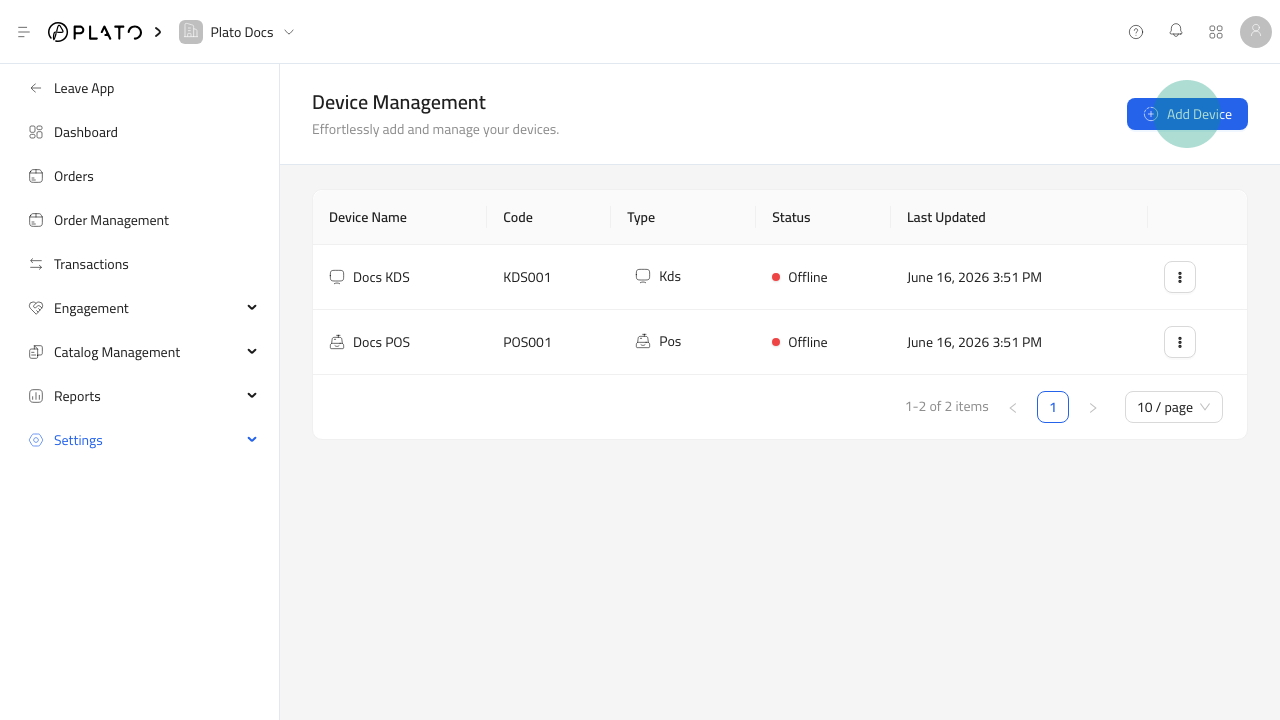Click the Settings gear icon
The width and height of the screenshot is (1280, 720).
pyautogui.click(x=36, y=440)
